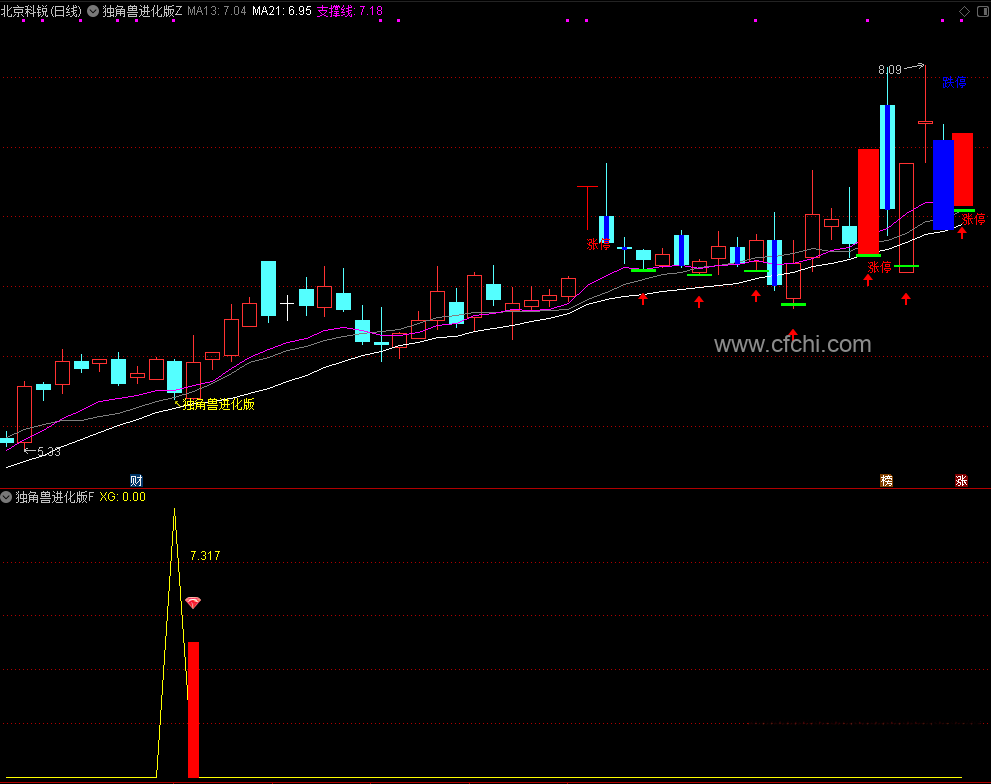
Task: Click the 8.09 high price label
Action: click(890, 70)
